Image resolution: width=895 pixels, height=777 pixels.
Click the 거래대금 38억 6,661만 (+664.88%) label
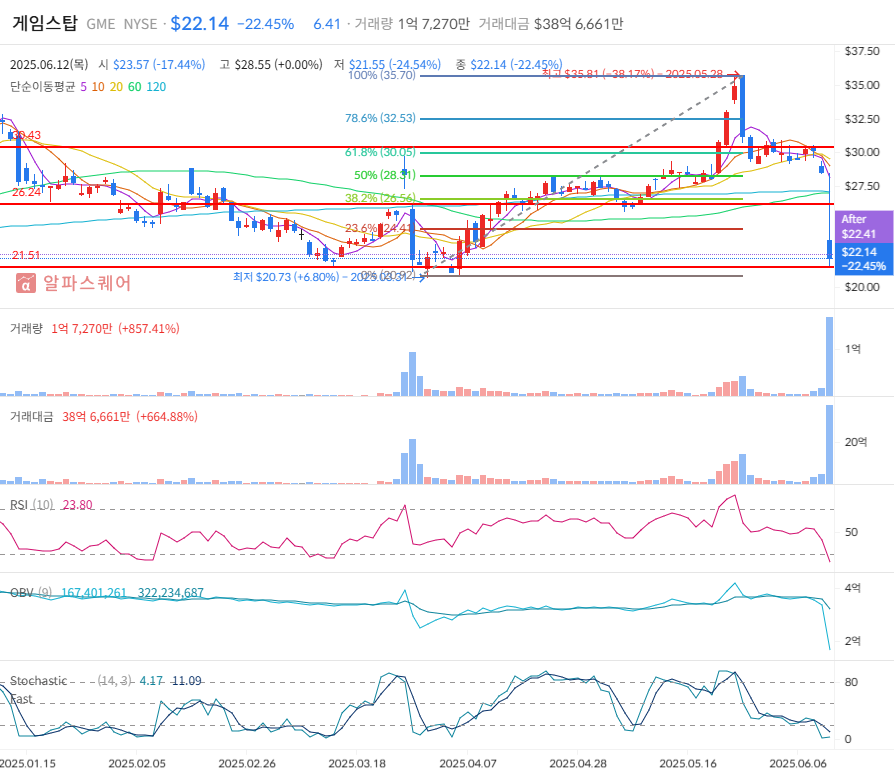click(x=104, y=417)
